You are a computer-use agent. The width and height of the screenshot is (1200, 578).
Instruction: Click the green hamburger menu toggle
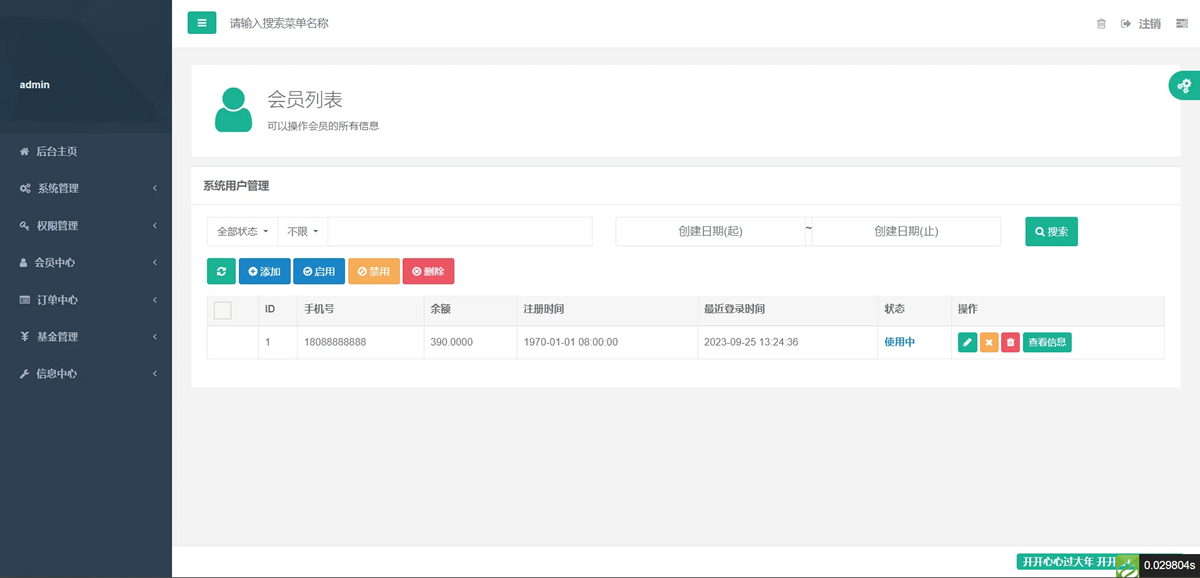pyautogui.click(x=202, y=23)
